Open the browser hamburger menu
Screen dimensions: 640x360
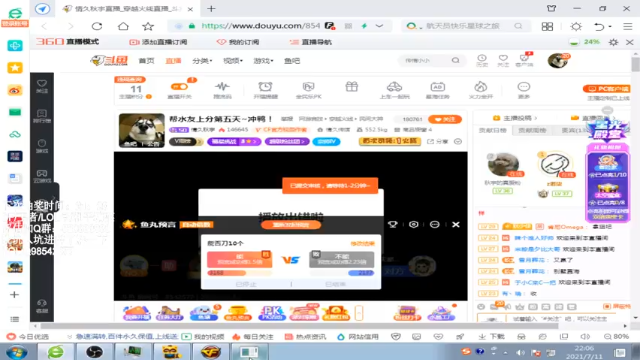coord(628,27)
